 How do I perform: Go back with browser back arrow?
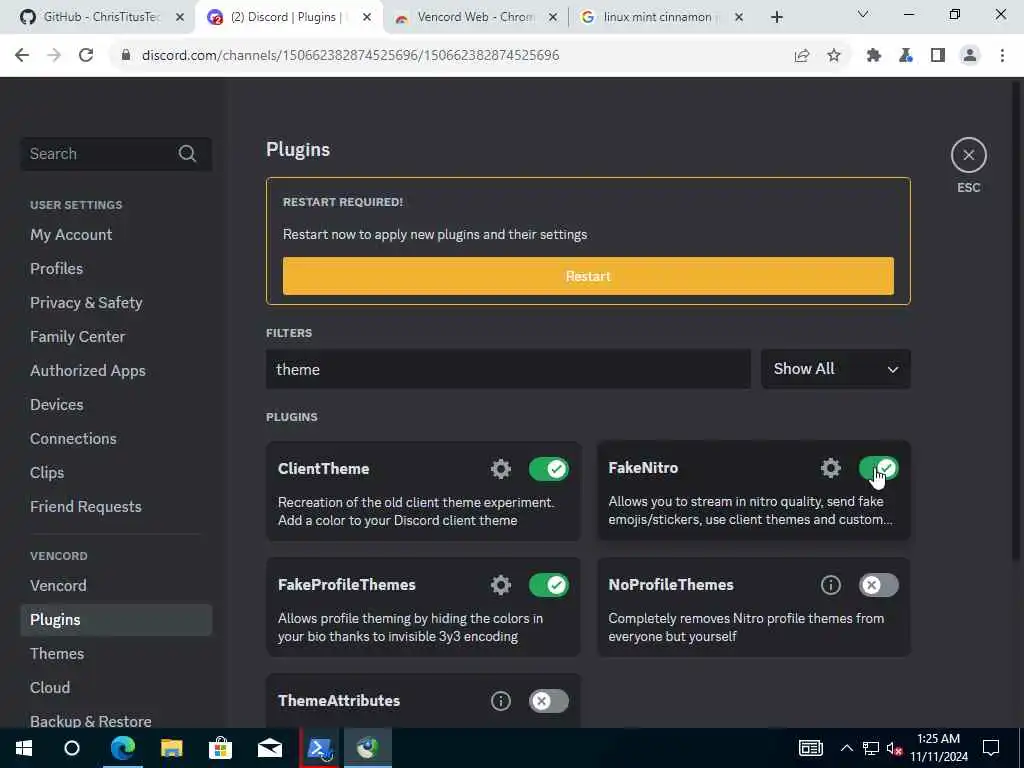[22, 55]
